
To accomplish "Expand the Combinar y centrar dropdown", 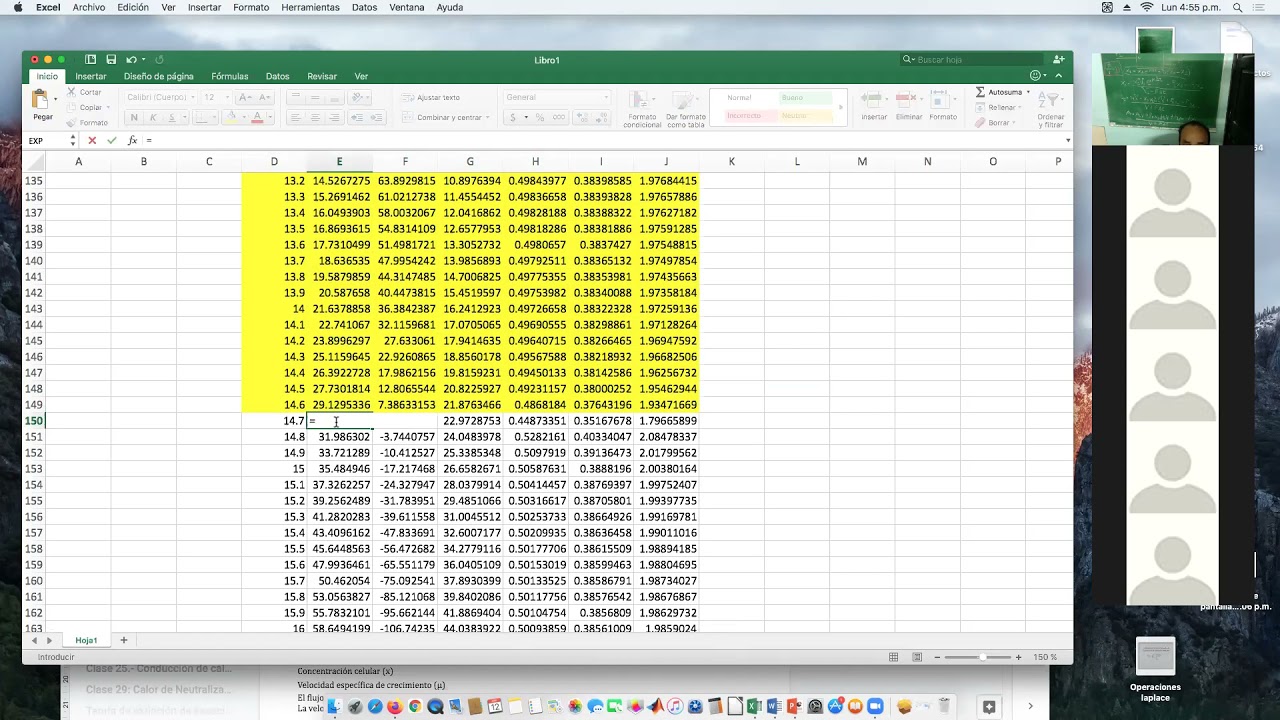I will [487, 117].
